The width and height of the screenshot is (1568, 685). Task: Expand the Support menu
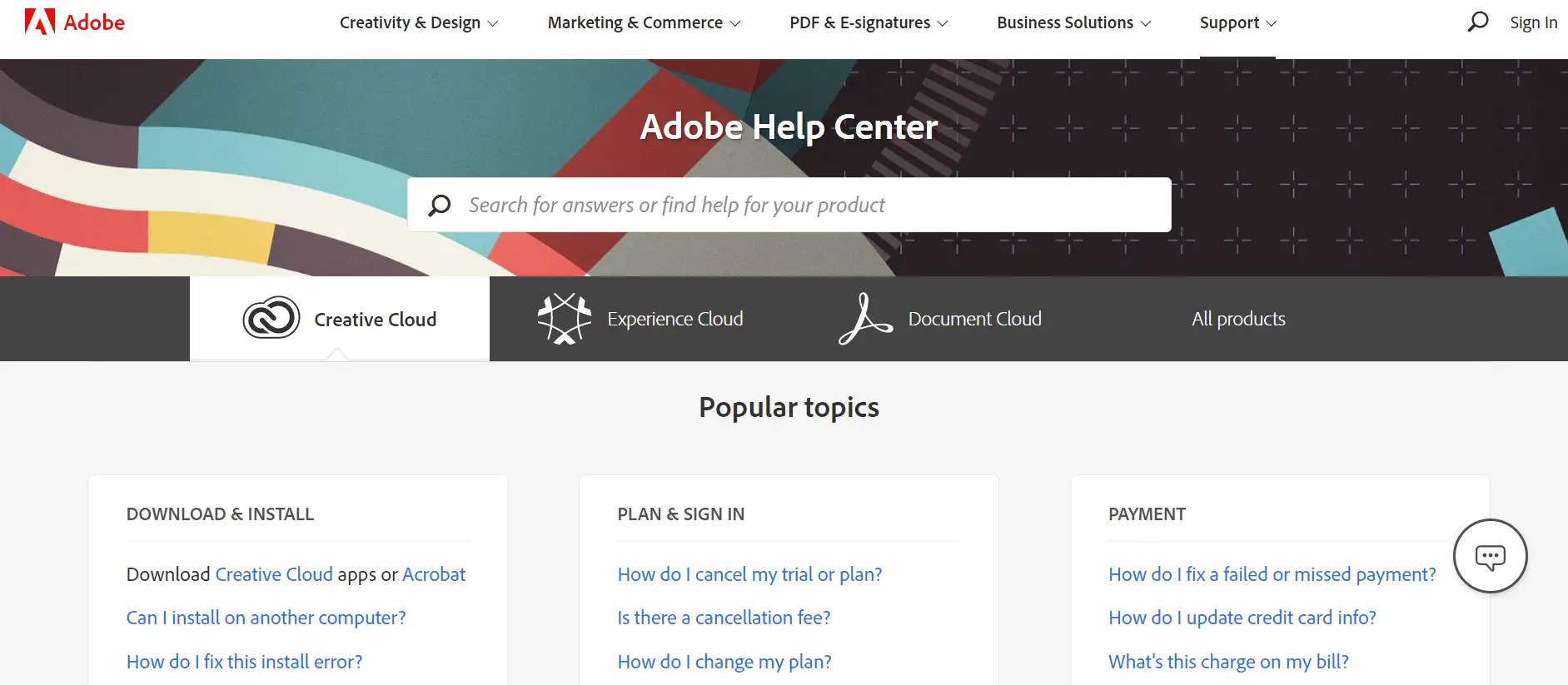[1237, 22]
